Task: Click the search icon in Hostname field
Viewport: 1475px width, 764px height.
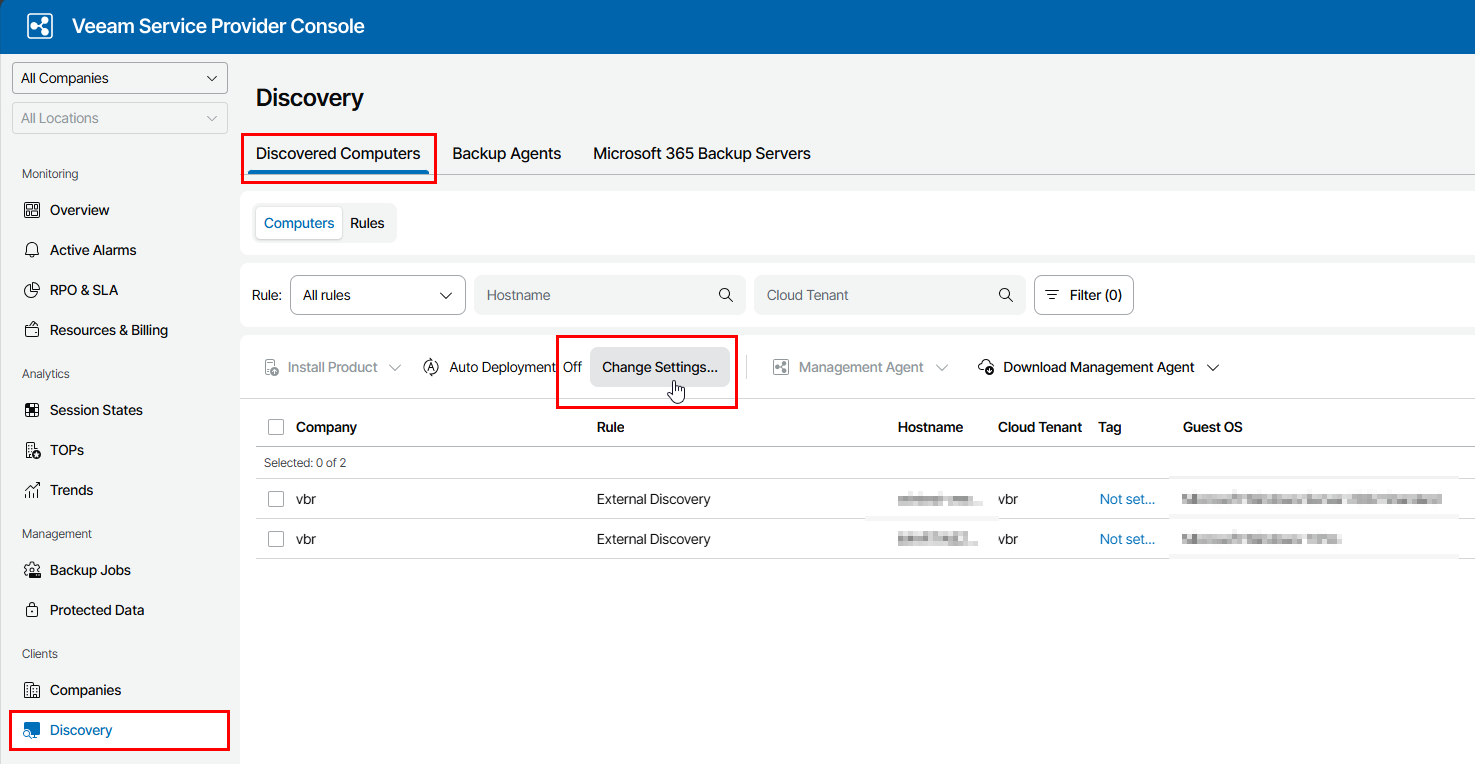Action: (x=726, y=295)
